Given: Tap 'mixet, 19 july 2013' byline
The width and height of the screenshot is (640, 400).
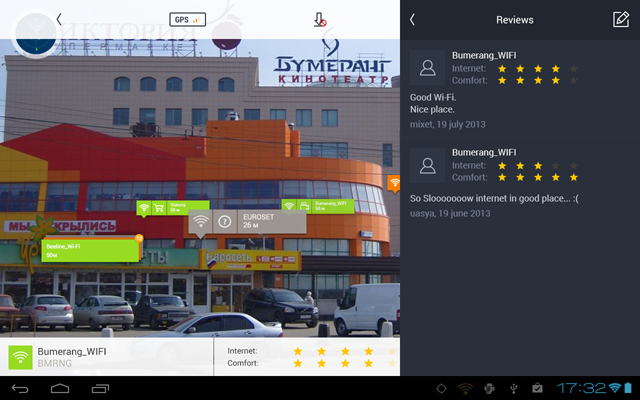Looking at the screenshot, I should [x=448, y=124].
